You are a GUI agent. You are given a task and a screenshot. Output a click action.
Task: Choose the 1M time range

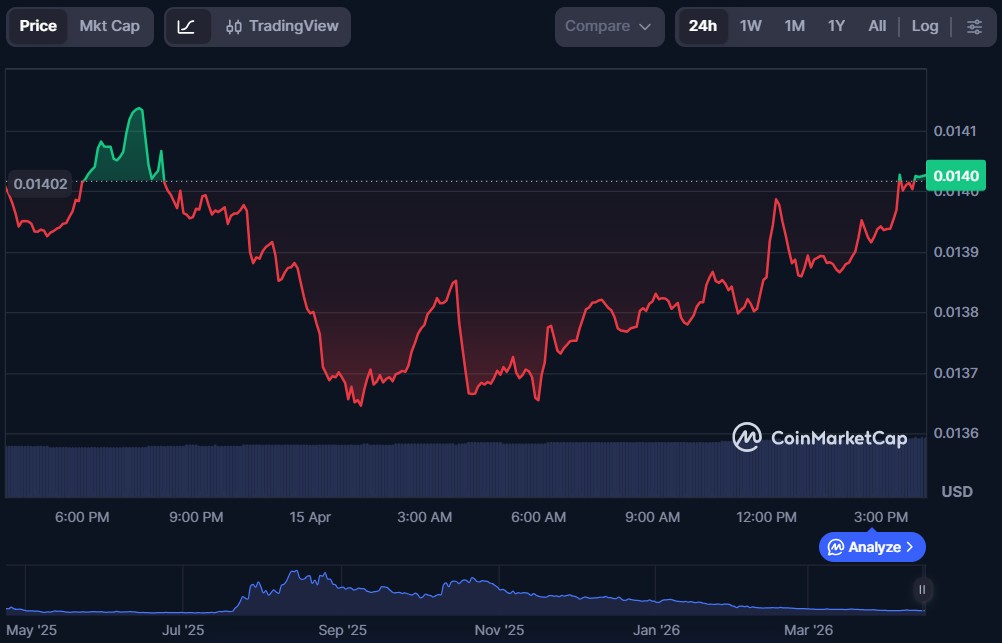[x=794, y=27]
